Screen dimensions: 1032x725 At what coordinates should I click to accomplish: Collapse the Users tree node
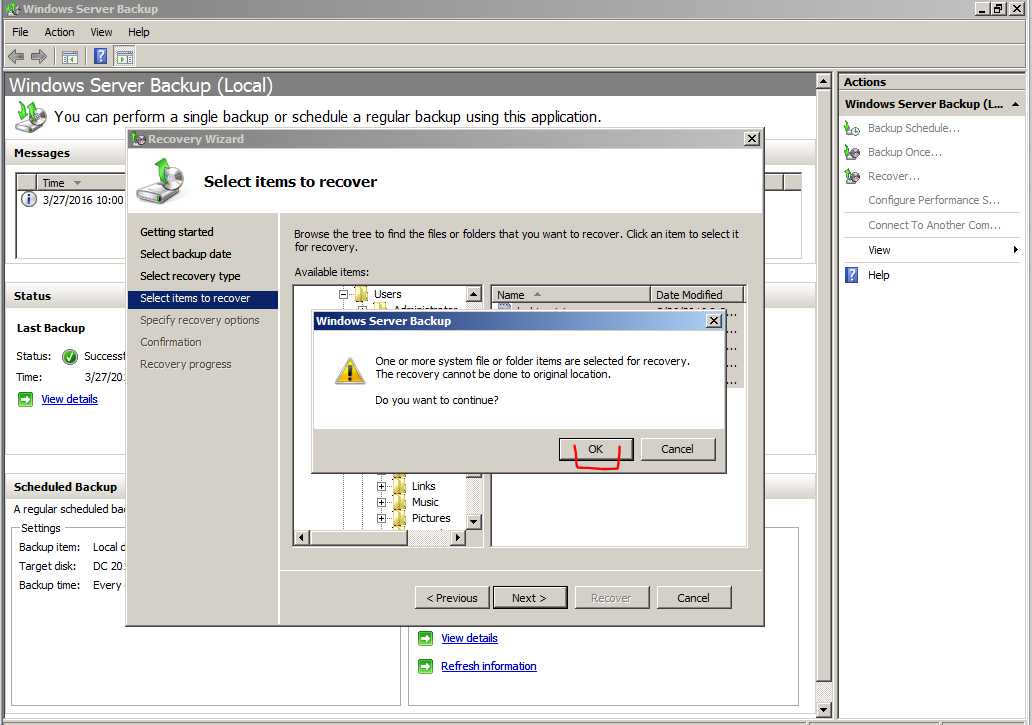[x=344, y=294]
